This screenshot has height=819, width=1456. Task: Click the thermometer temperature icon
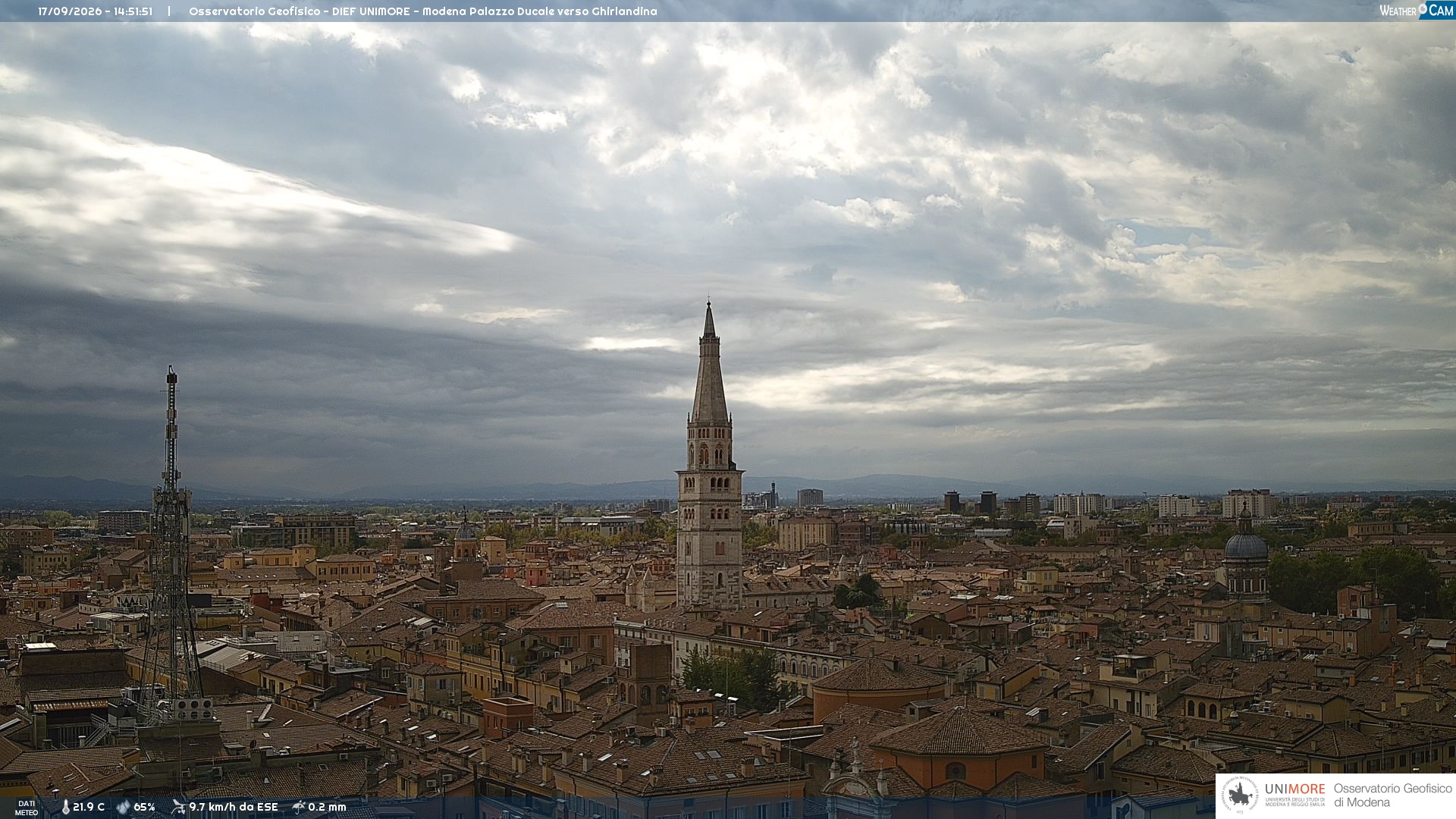tap(65, 807)
